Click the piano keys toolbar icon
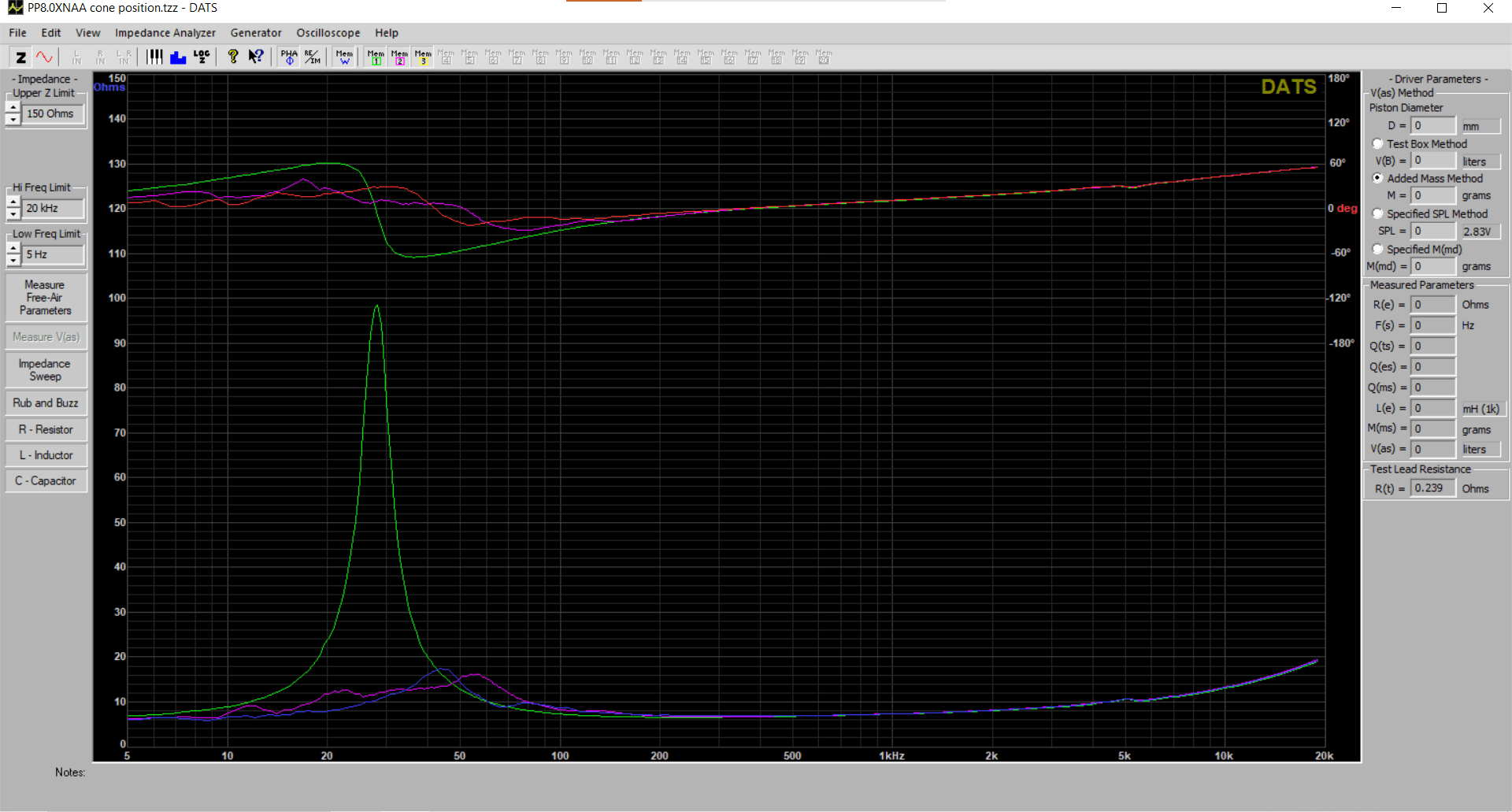The image size is (1512, 812). pos(154,57)
